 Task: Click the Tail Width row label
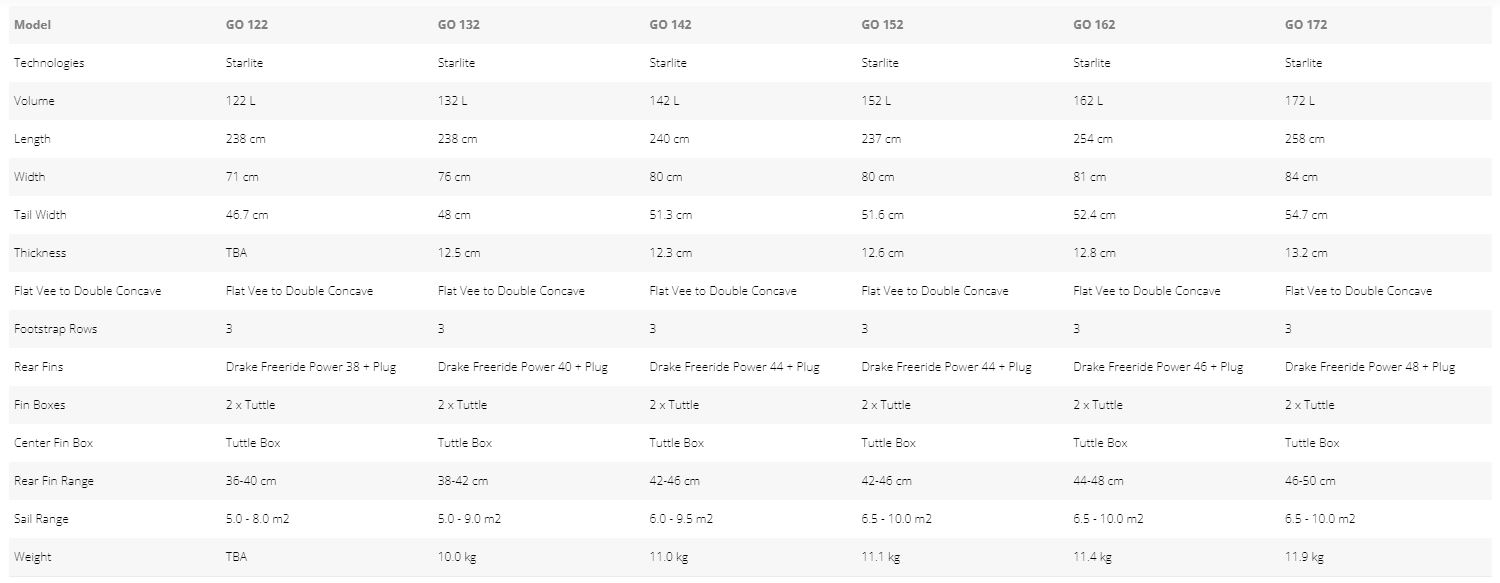tap(40, 215)
